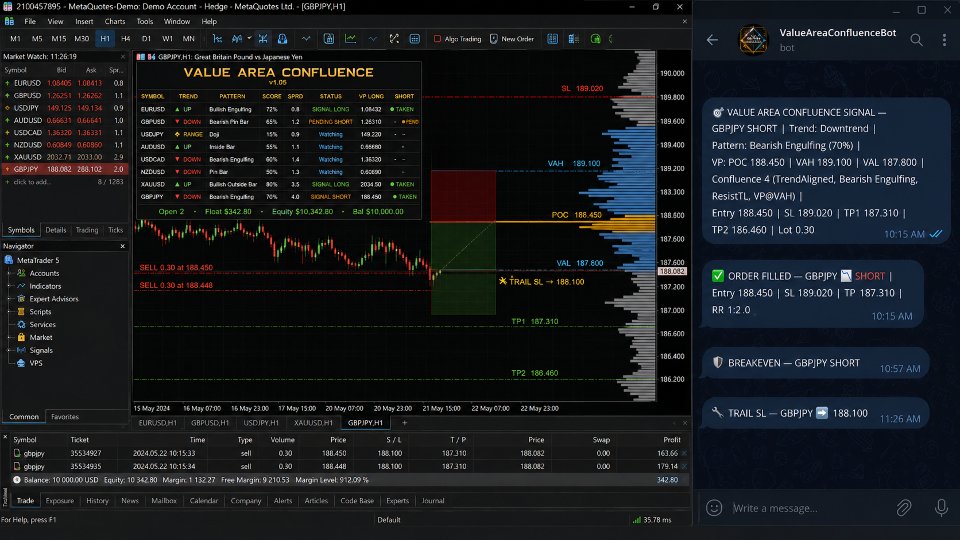Switch chart timeframe to M5

[x=37, y=39]
